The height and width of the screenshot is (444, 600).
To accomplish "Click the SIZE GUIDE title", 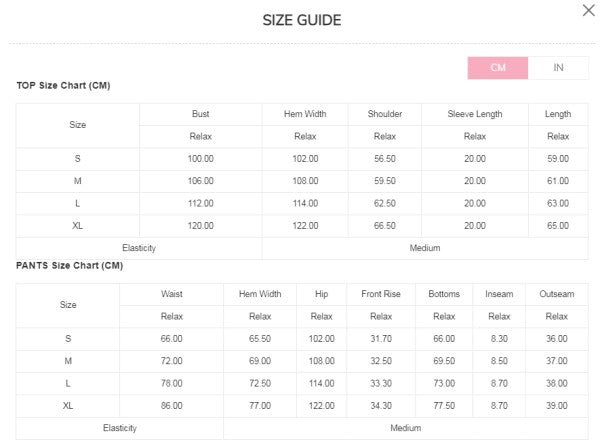I will (x=301, y=21).
